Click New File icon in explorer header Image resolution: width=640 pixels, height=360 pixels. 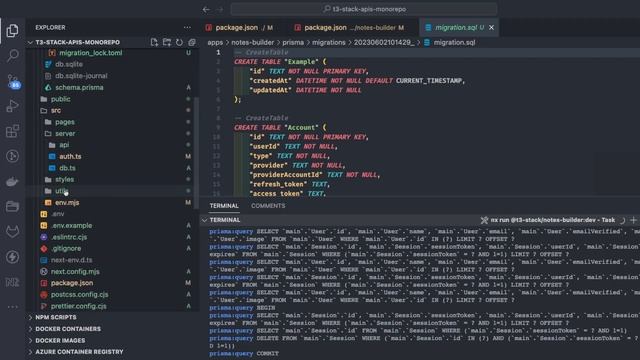pos(154,42)
